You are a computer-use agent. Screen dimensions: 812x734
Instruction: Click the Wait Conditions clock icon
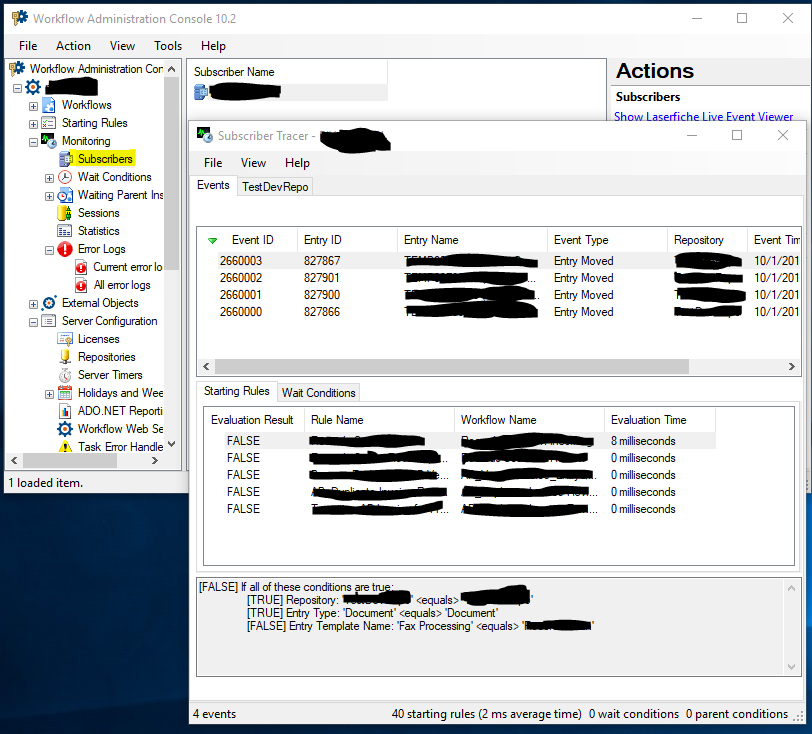pos(65,177)
